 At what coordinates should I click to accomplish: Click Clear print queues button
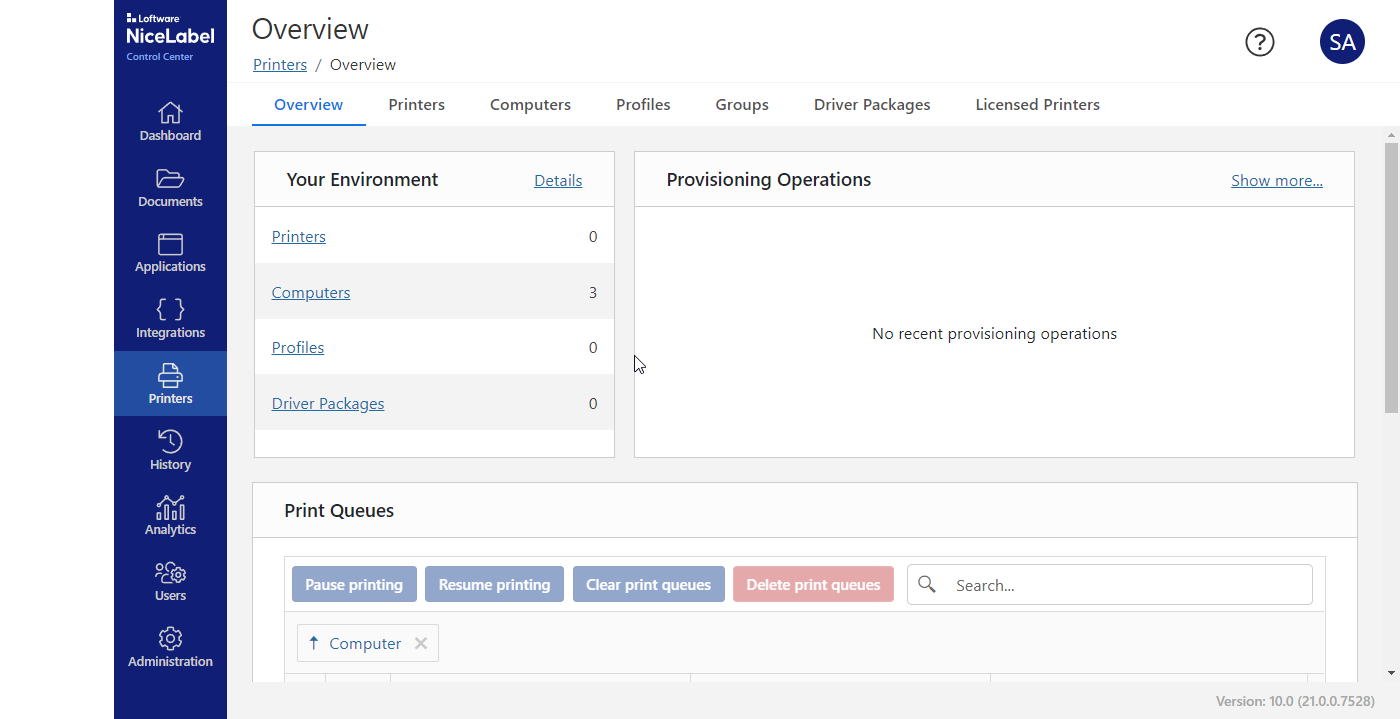648,585
